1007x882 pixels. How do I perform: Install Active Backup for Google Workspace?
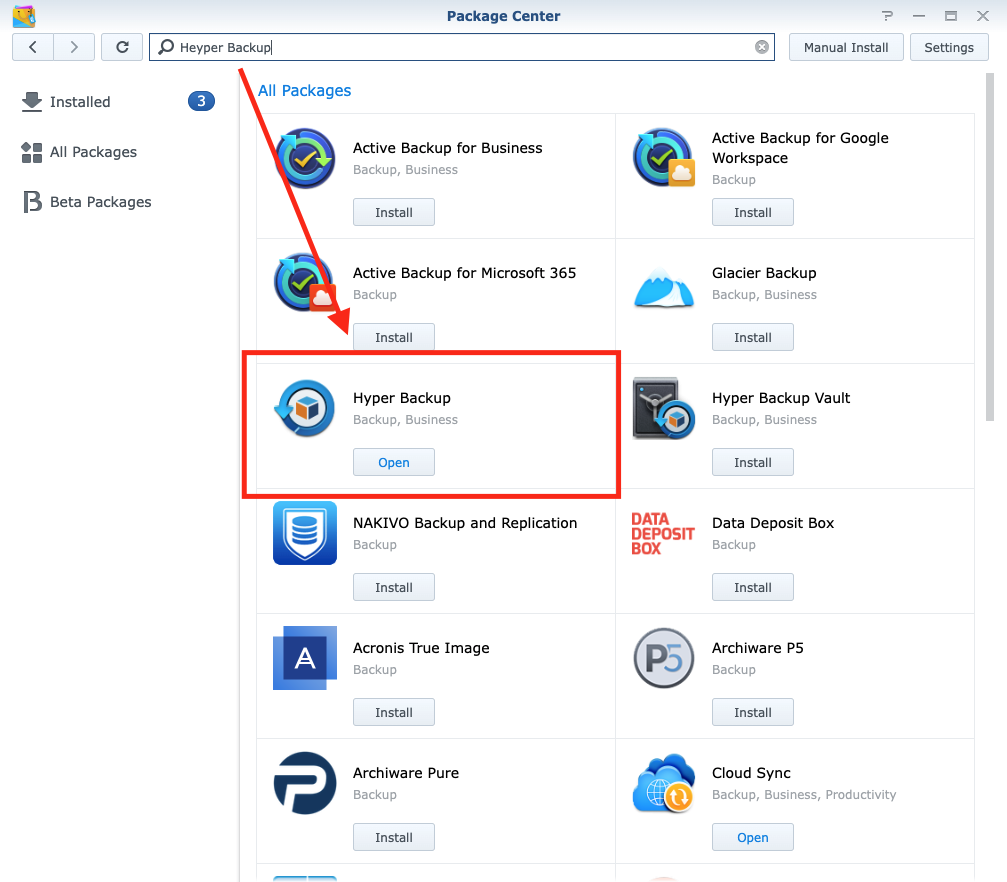[x=753, y=213]
